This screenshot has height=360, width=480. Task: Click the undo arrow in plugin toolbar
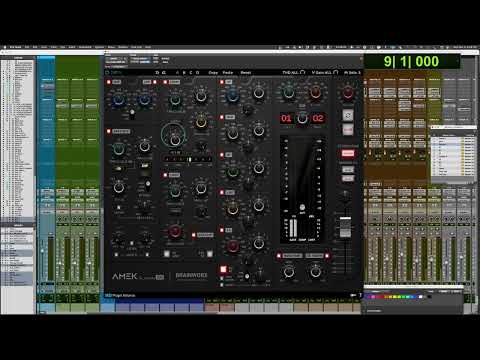coord(157,72)
